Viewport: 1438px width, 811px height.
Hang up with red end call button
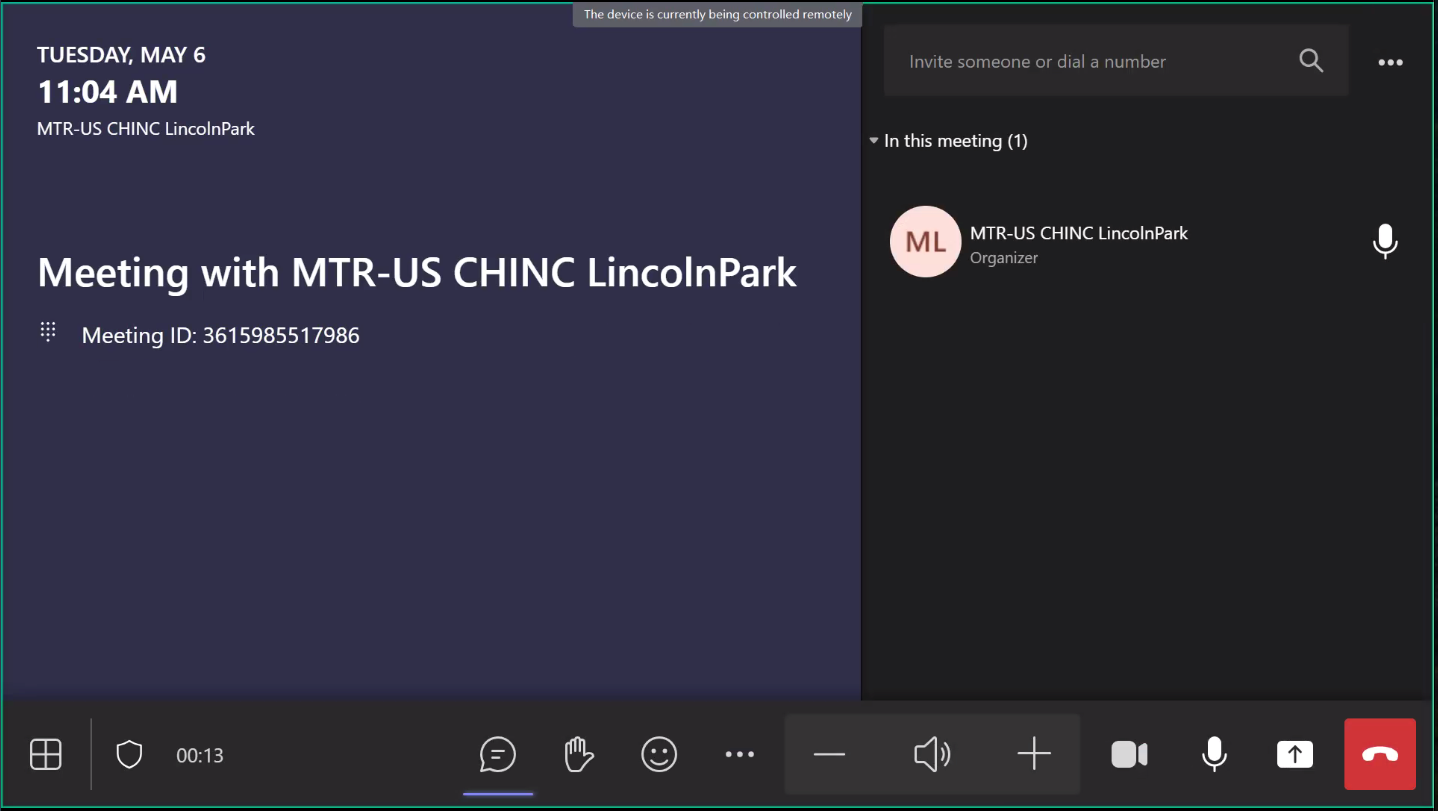click(x=1380, y=754)
